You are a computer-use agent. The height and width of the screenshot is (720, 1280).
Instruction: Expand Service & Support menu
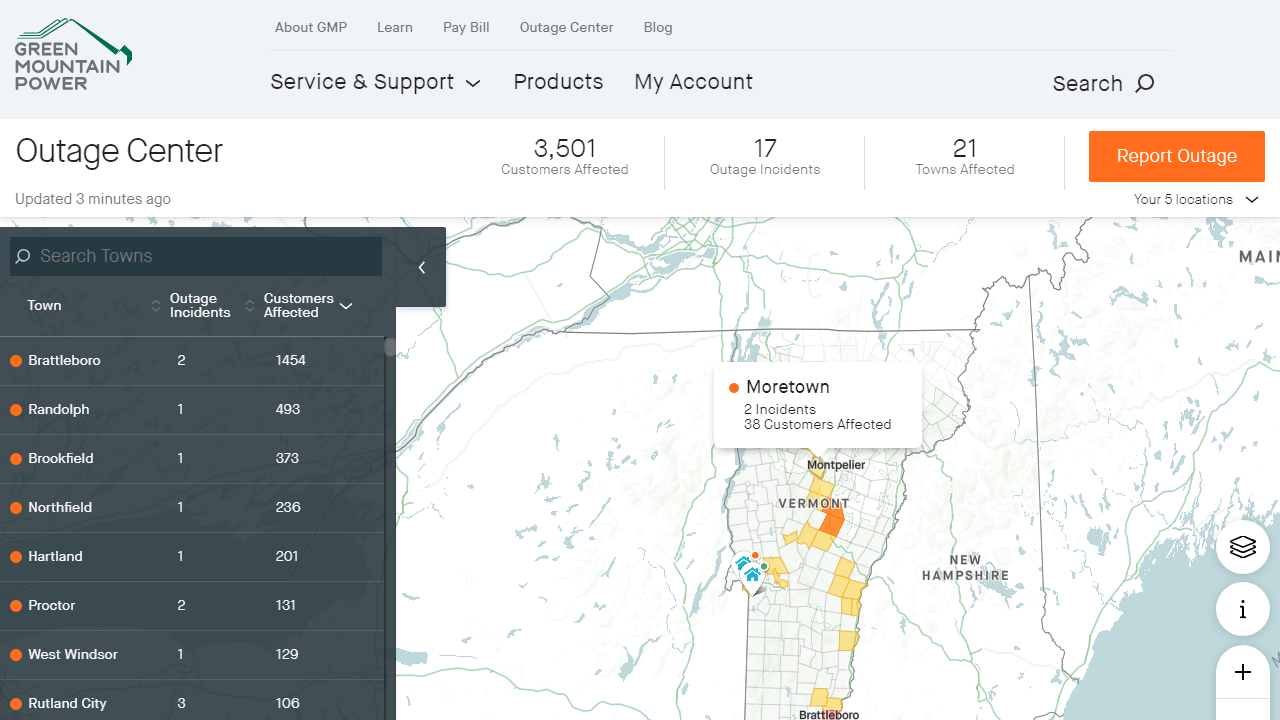coord(375,82)
